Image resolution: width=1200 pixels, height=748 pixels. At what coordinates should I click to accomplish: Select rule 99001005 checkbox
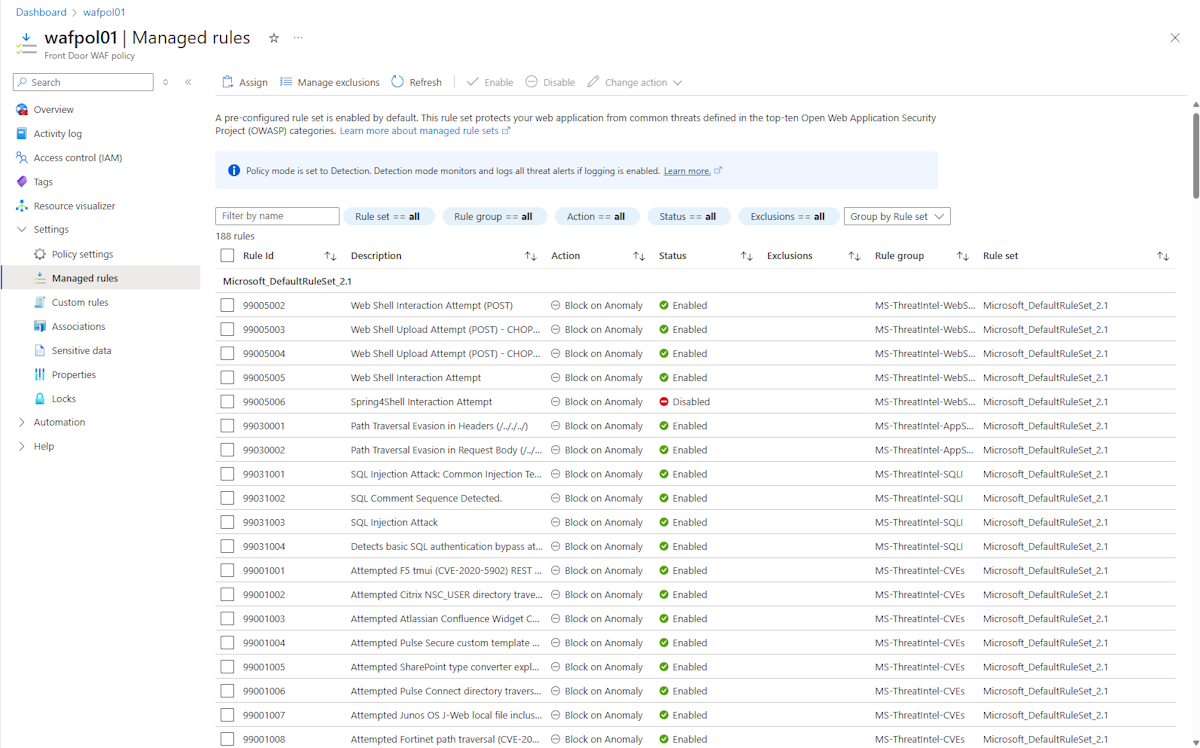pos(227,667)
